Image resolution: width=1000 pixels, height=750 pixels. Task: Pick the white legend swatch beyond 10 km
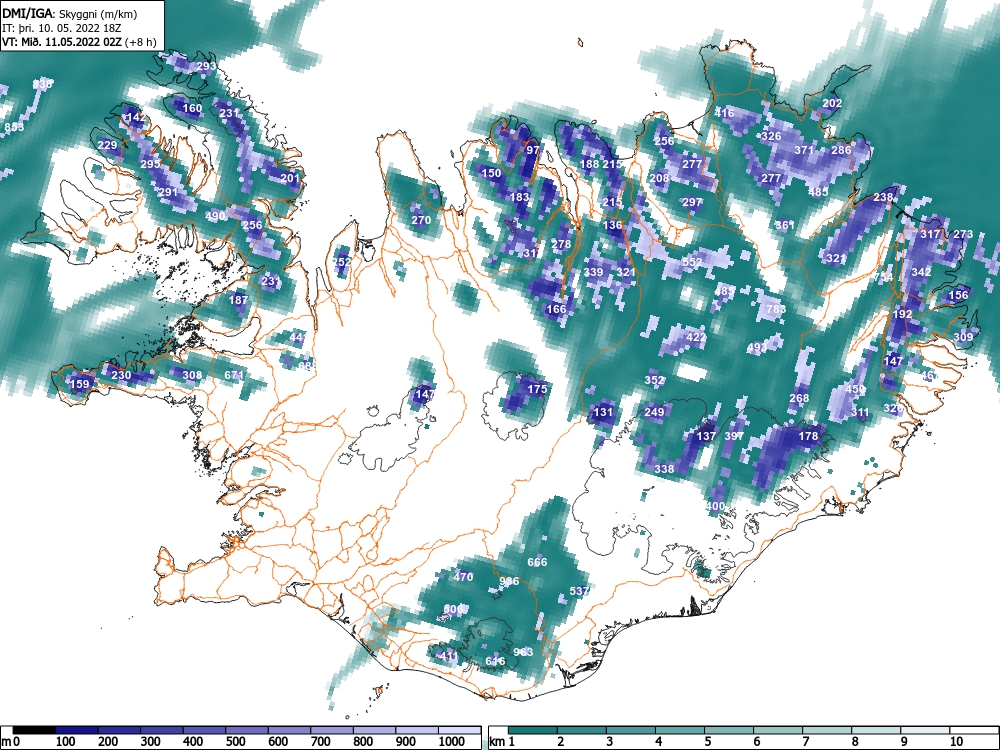974,730
